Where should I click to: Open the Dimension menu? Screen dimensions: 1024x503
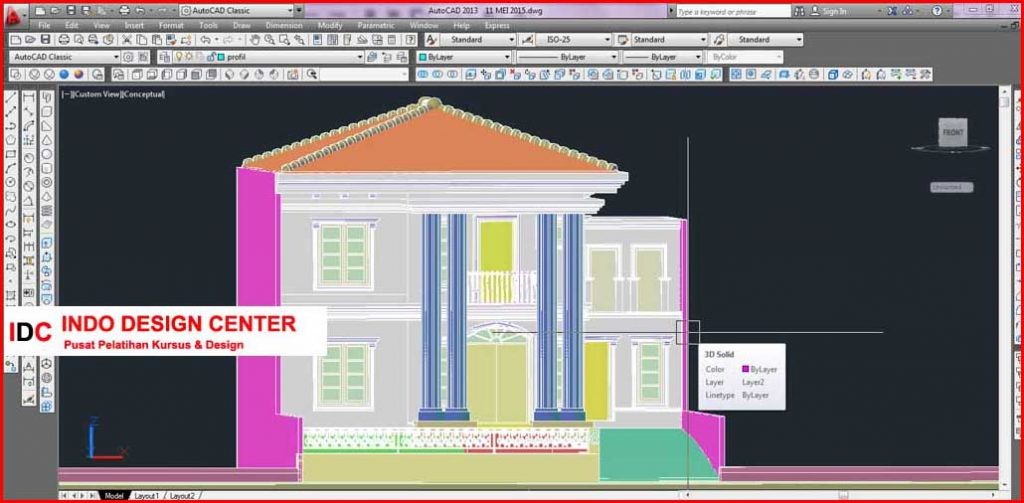pyautogui.click(x=284, y=25)
